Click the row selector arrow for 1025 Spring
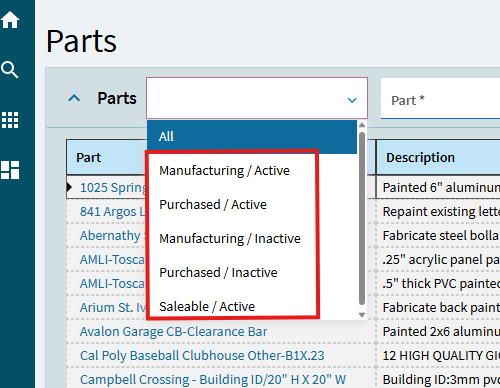500x388 pixels. point(70,187)
